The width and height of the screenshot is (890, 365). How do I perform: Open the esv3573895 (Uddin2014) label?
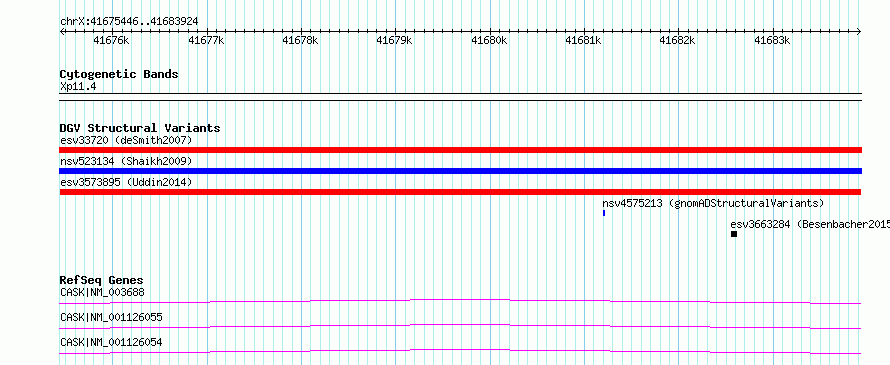[126, 182]
